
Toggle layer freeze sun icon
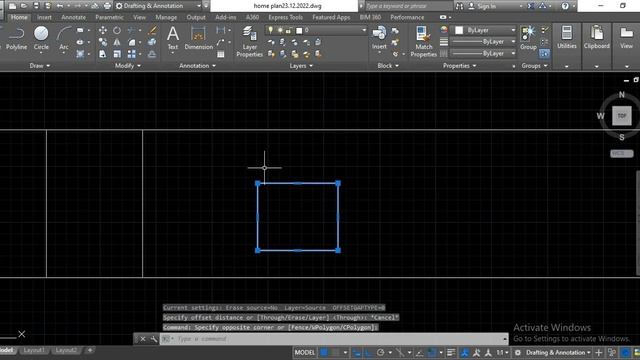click(x=280, y=30)
